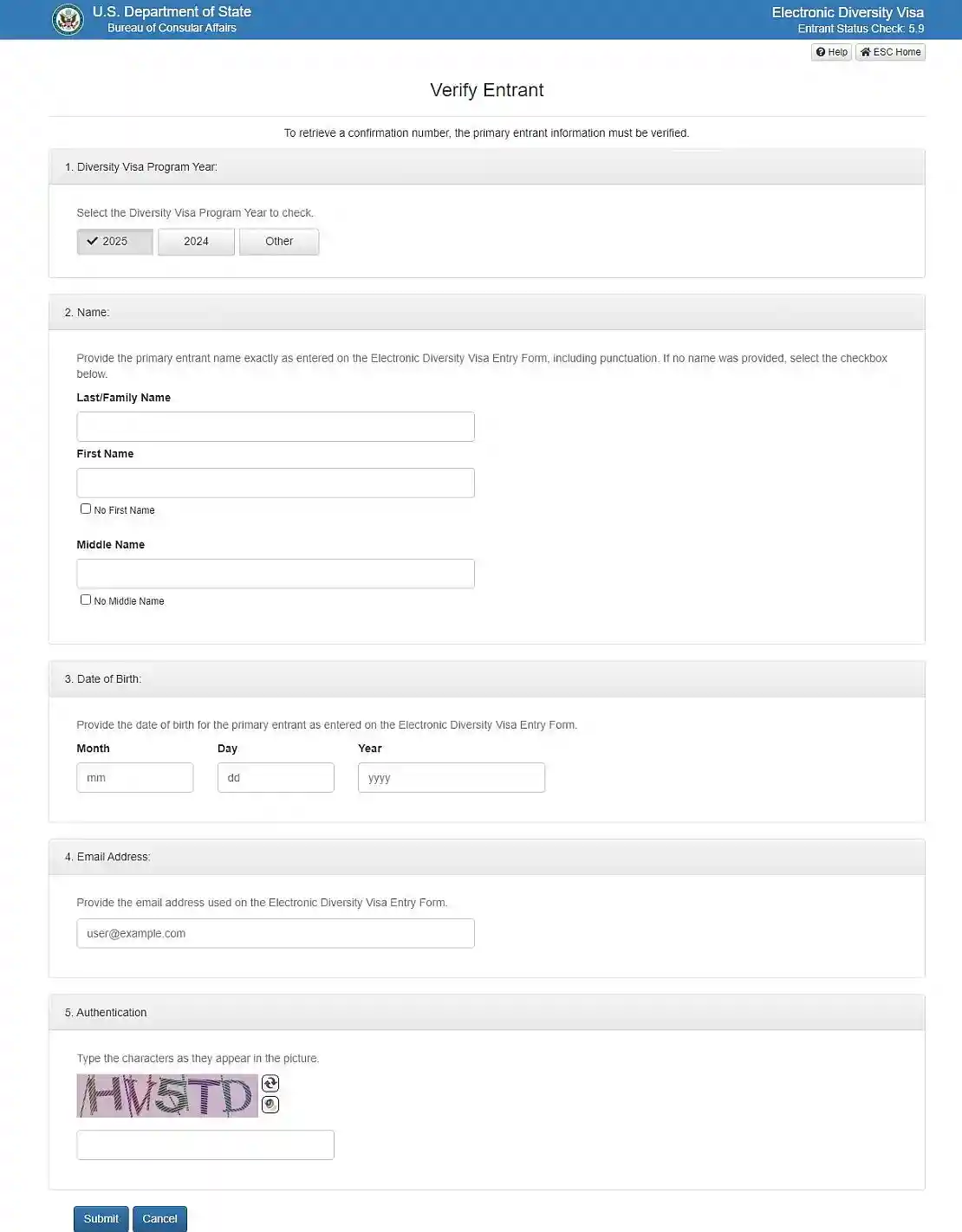Image resolution: width=962 pixels, height=1232 pixels.
Task: Click the birth Year field
Action: [452, 777]
